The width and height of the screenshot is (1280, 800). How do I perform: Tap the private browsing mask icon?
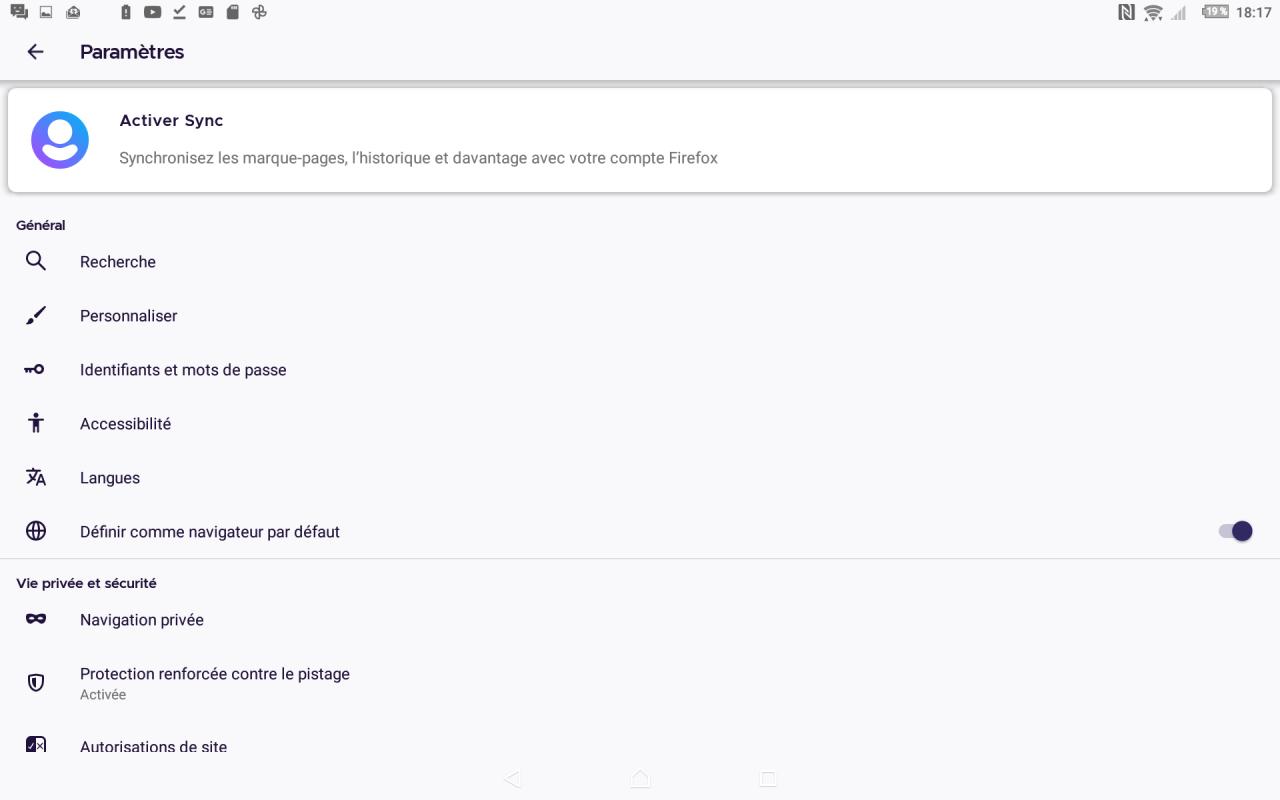coord(36,620)
